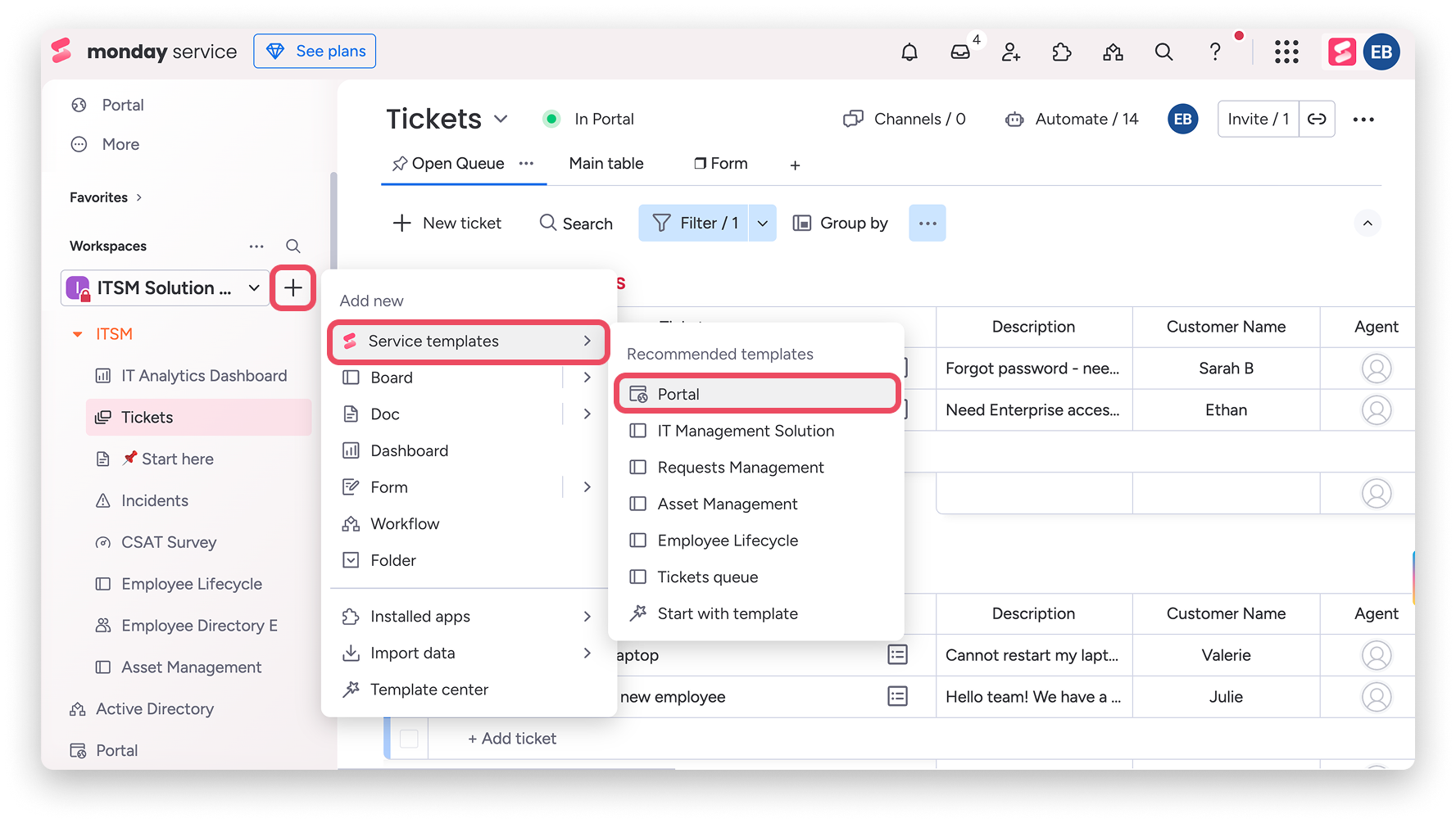Open Workspaces three-dot options
This screenshot has width=1456, height=823.
tap(256, 246)
